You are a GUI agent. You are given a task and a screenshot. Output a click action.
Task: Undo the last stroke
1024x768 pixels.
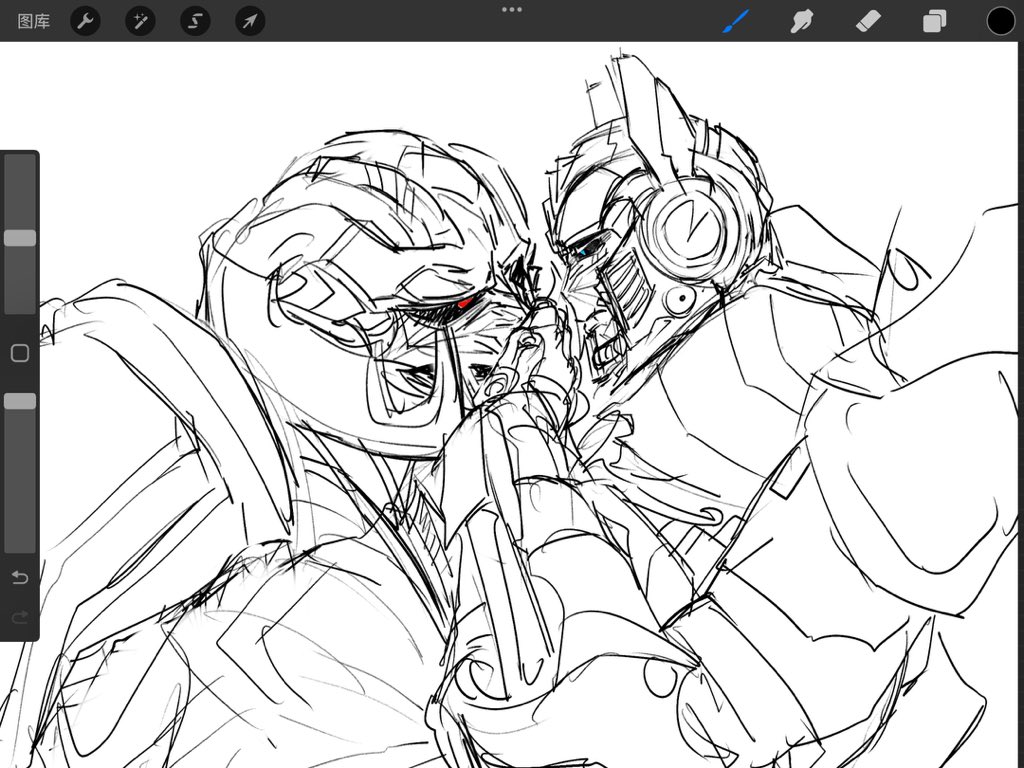[x=20, y=577]
